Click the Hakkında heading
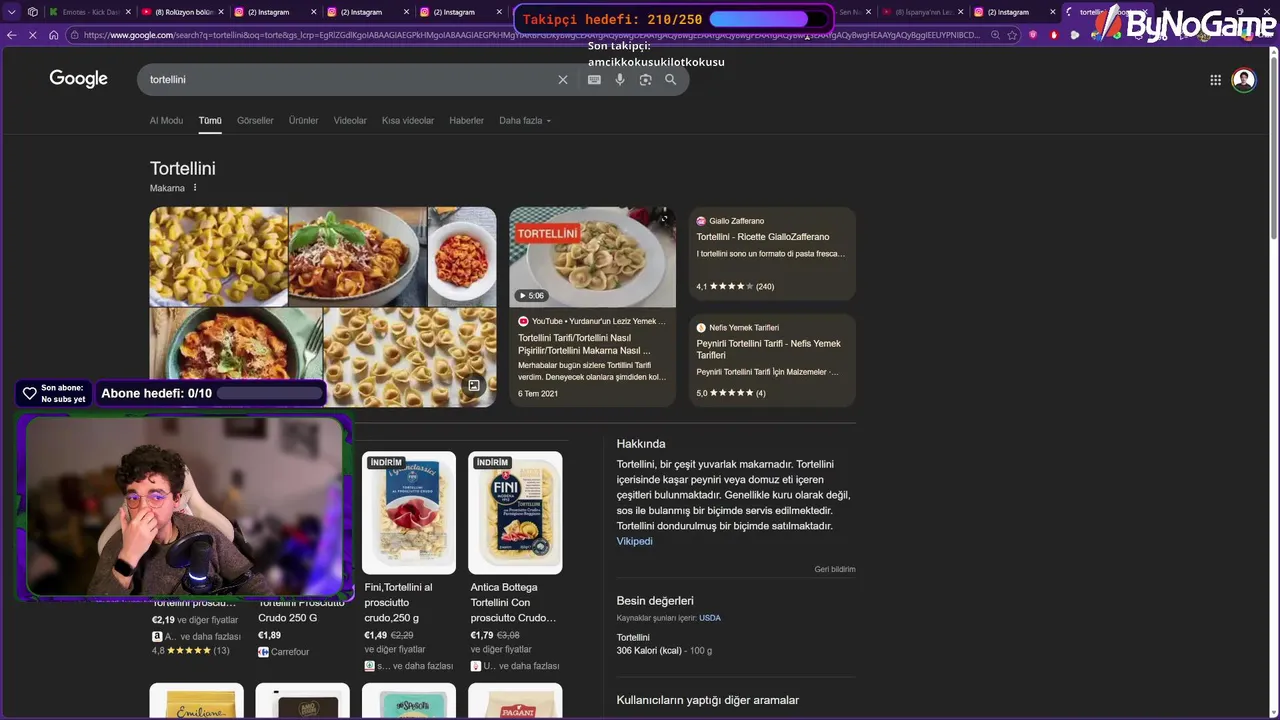 tap(641, 444)
